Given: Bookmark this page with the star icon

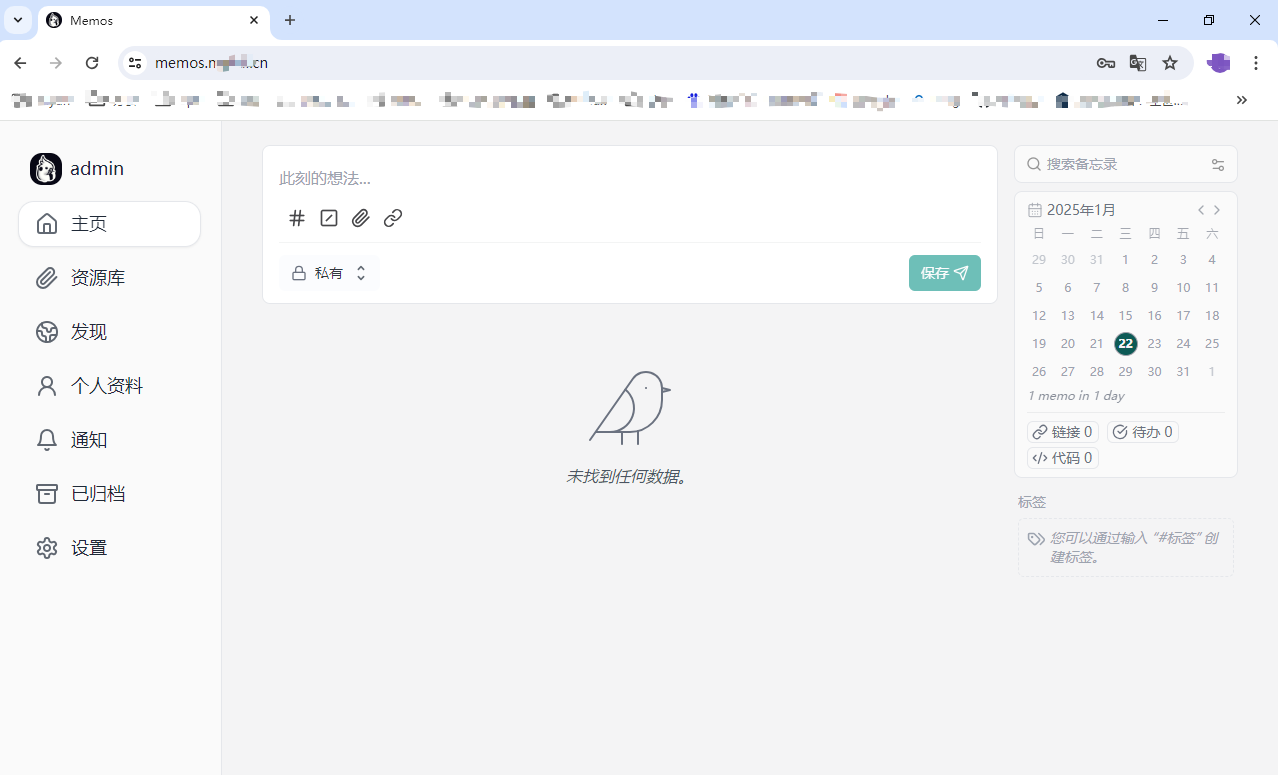Looking at the screenshot, I should (x=1170, y=63).
